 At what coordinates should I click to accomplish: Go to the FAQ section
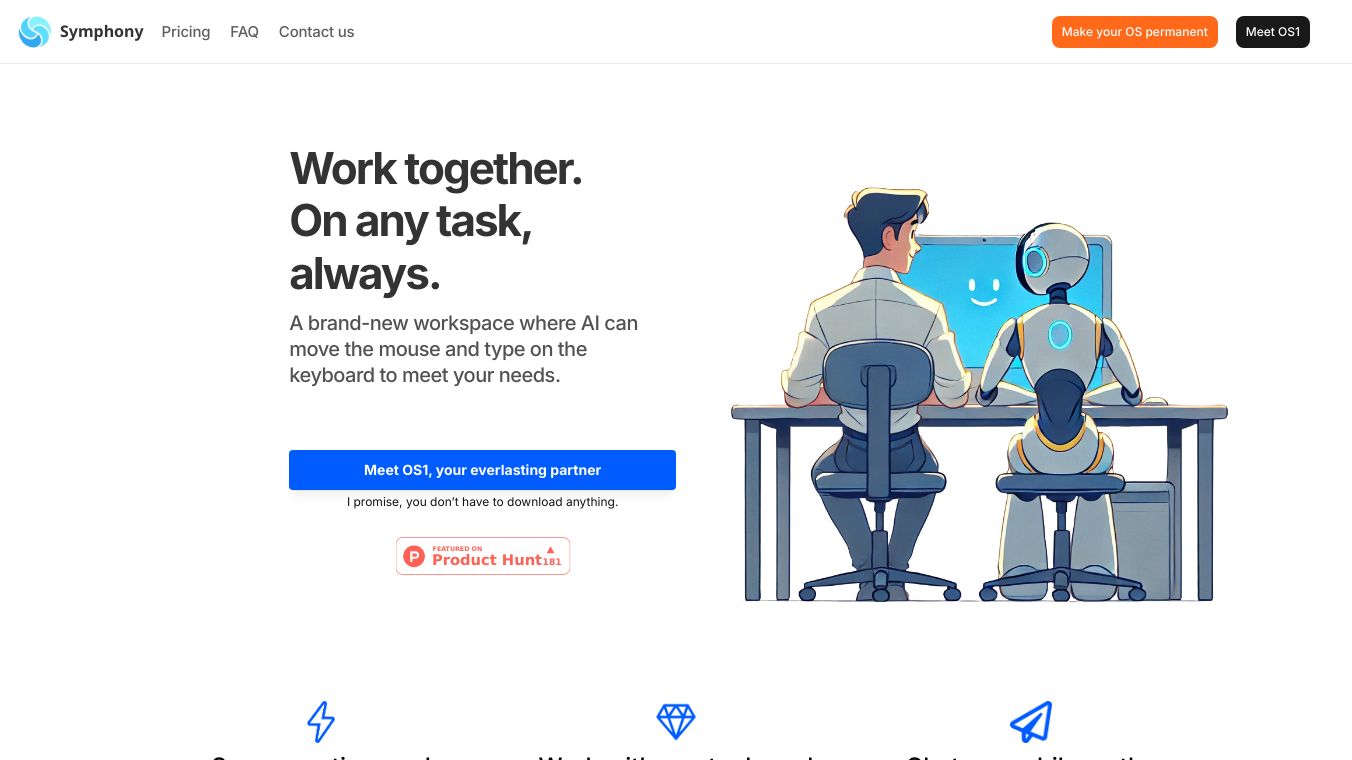[244, 32]
